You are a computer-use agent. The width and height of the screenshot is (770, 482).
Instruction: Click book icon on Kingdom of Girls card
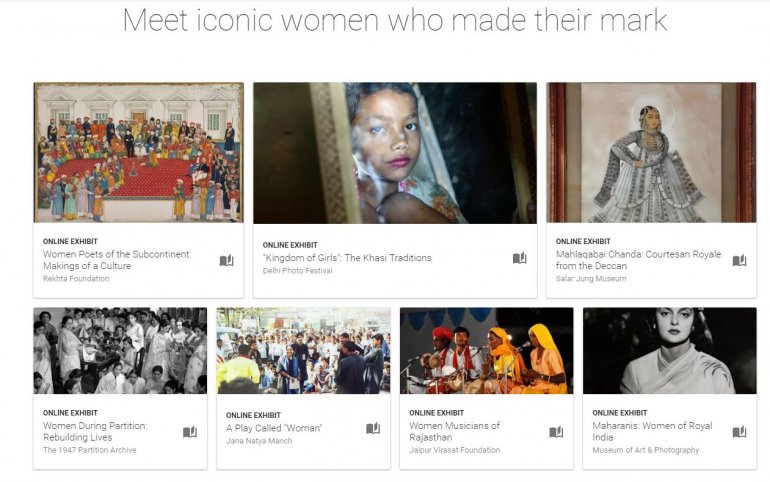[x=519, y=258]
